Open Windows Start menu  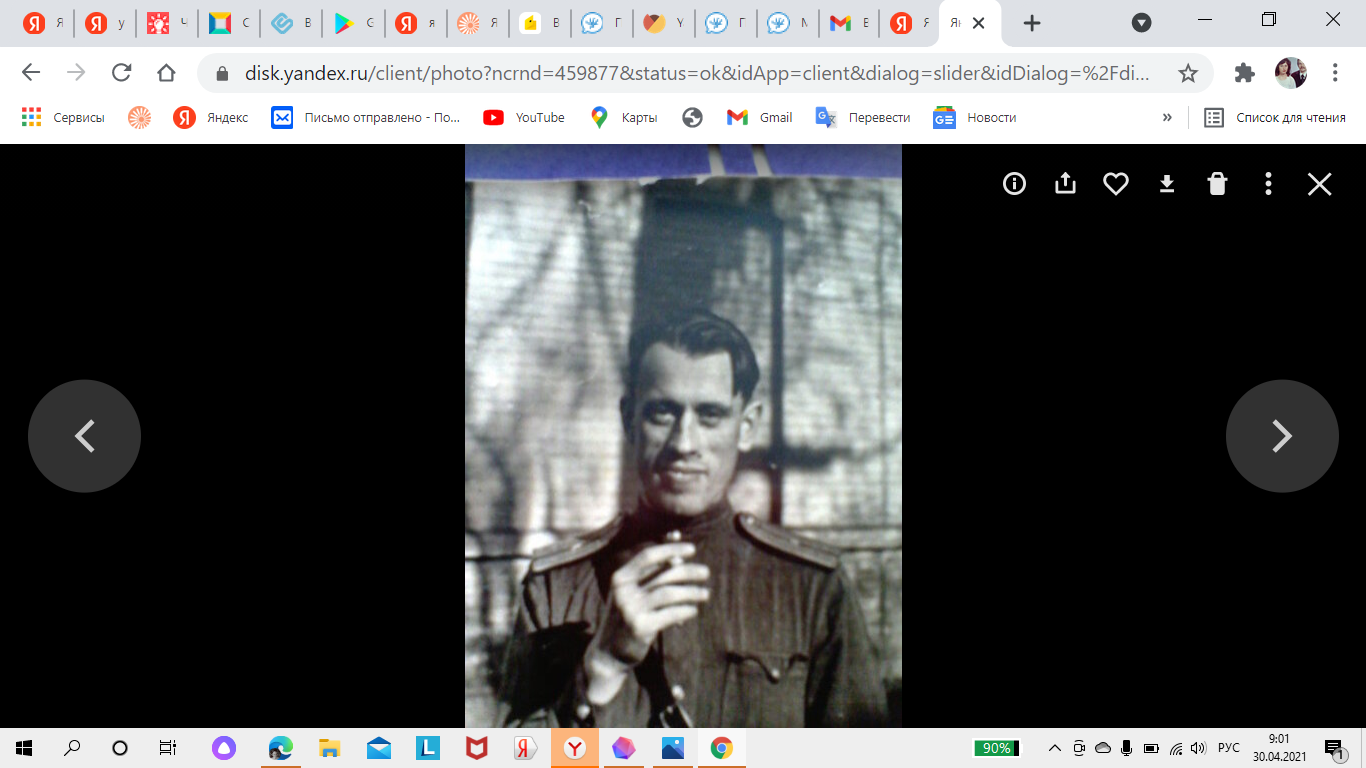(x=24, y=748)
